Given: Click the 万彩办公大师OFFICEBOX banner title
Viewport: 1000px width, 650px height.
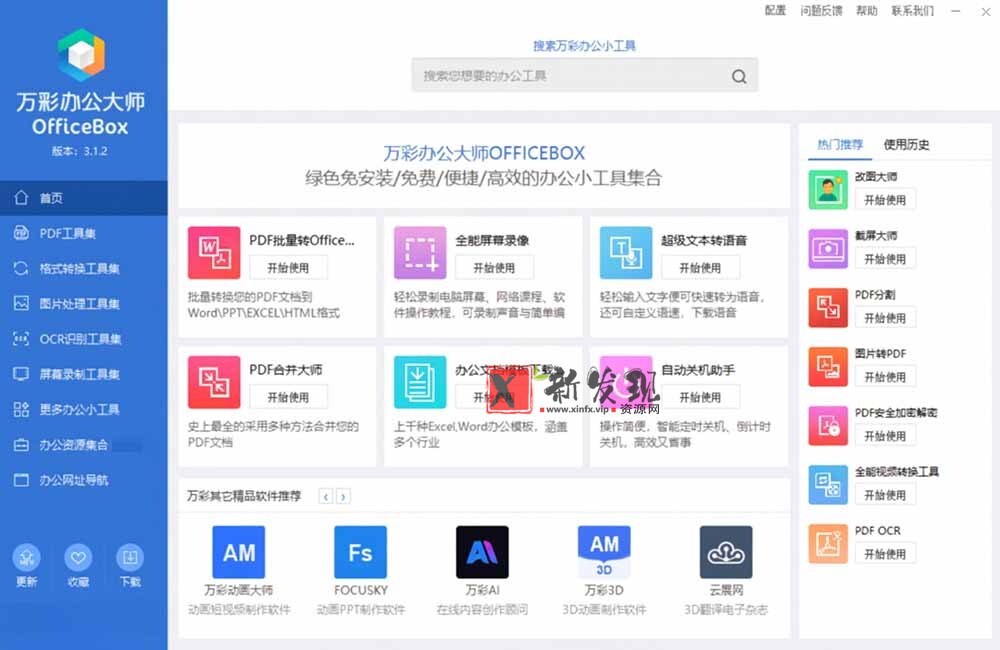Looking at the screenshot, I should tap(484, 153).
